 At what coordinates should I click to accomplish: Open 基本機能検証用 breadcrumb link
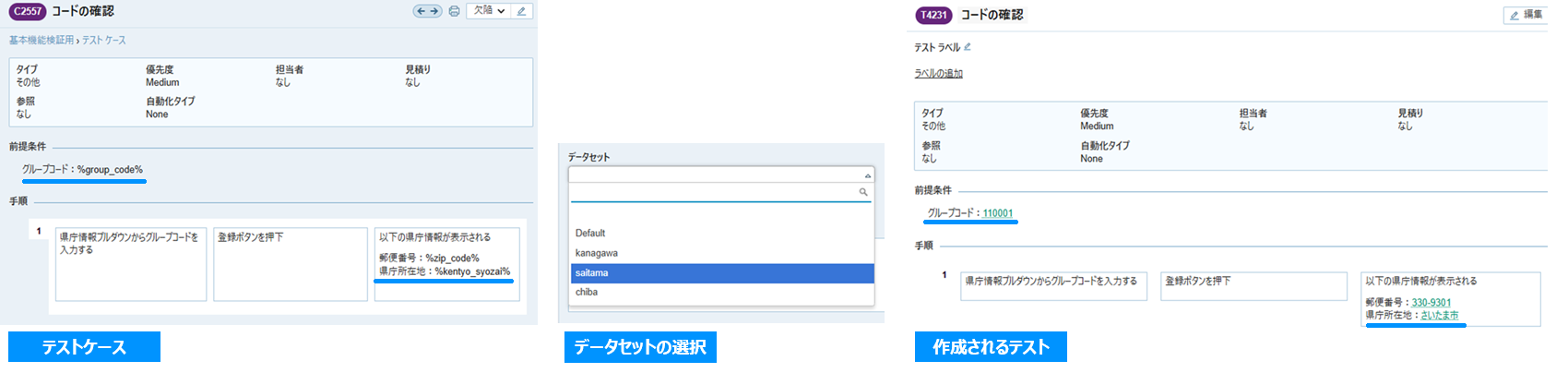click(x=42, y=41)
